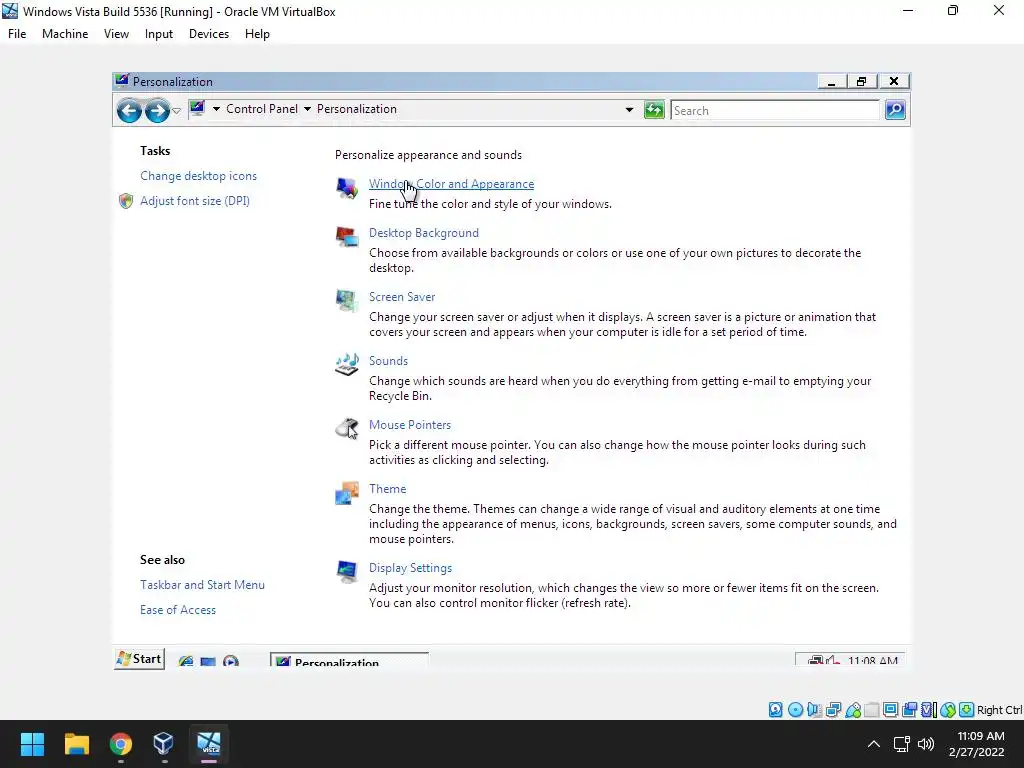This screenshot has height=768, width=1024.
Task: Click the Windows 11 Start button
Action: [32, 744]
